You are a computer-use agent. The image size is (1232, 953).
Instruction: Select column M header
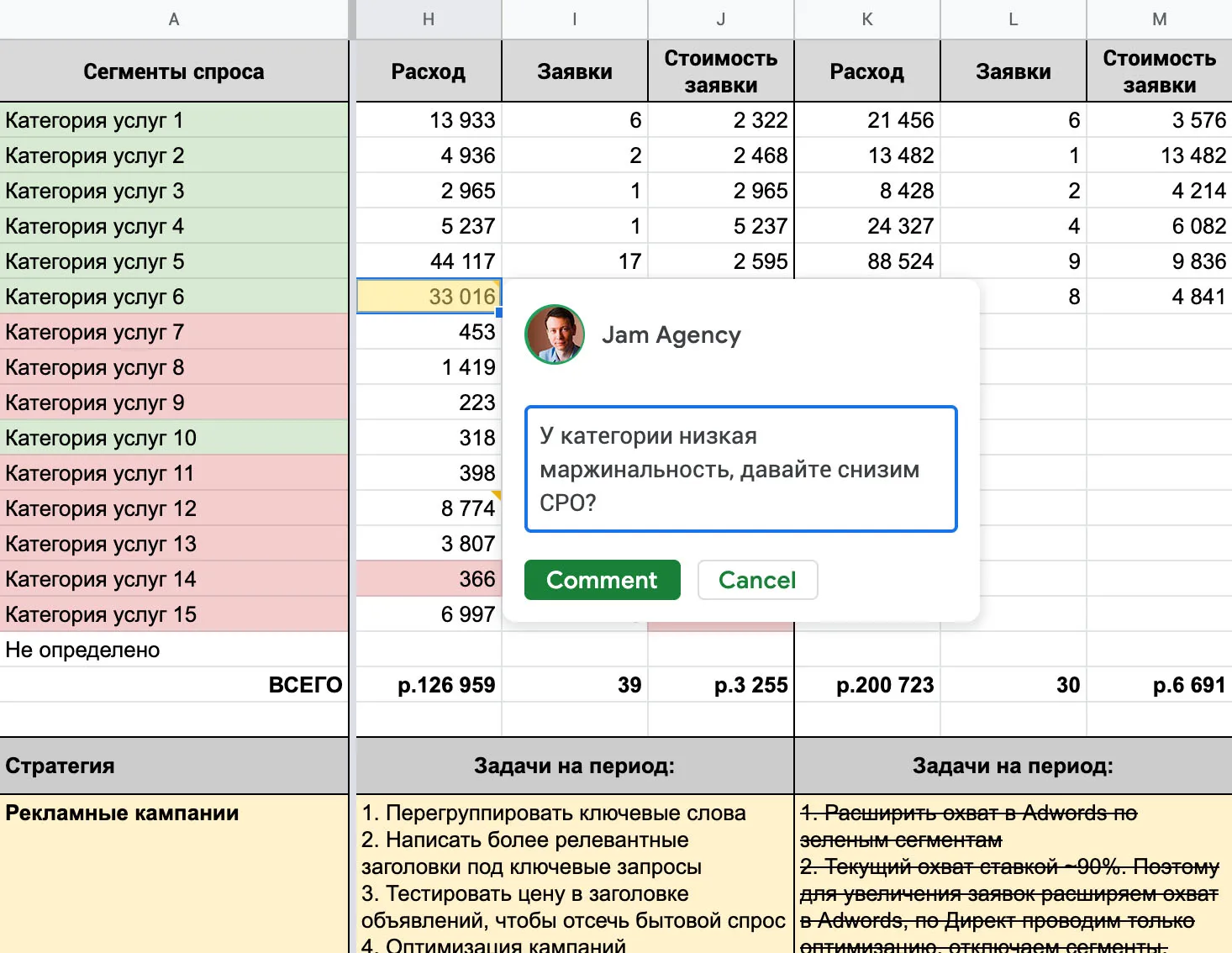click(x=1160, y=19)
